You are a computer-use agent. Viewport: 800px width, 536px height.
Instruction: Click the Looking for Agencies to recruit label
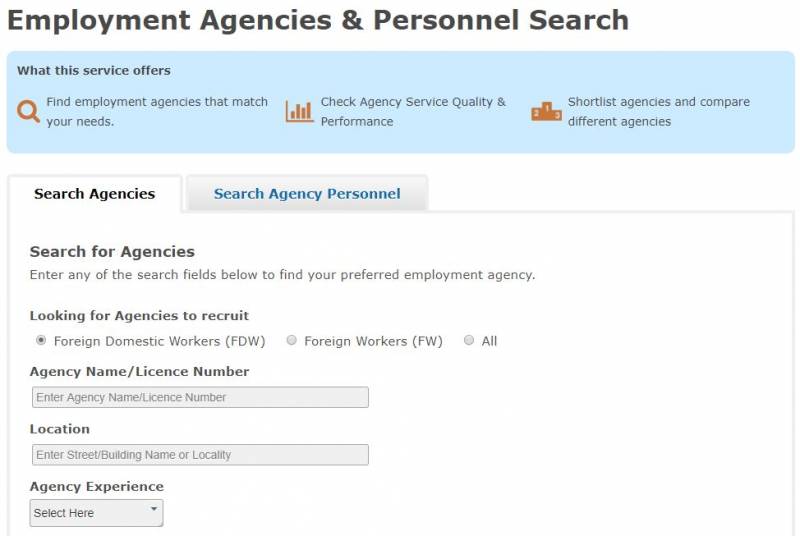(x=139, y=316)
